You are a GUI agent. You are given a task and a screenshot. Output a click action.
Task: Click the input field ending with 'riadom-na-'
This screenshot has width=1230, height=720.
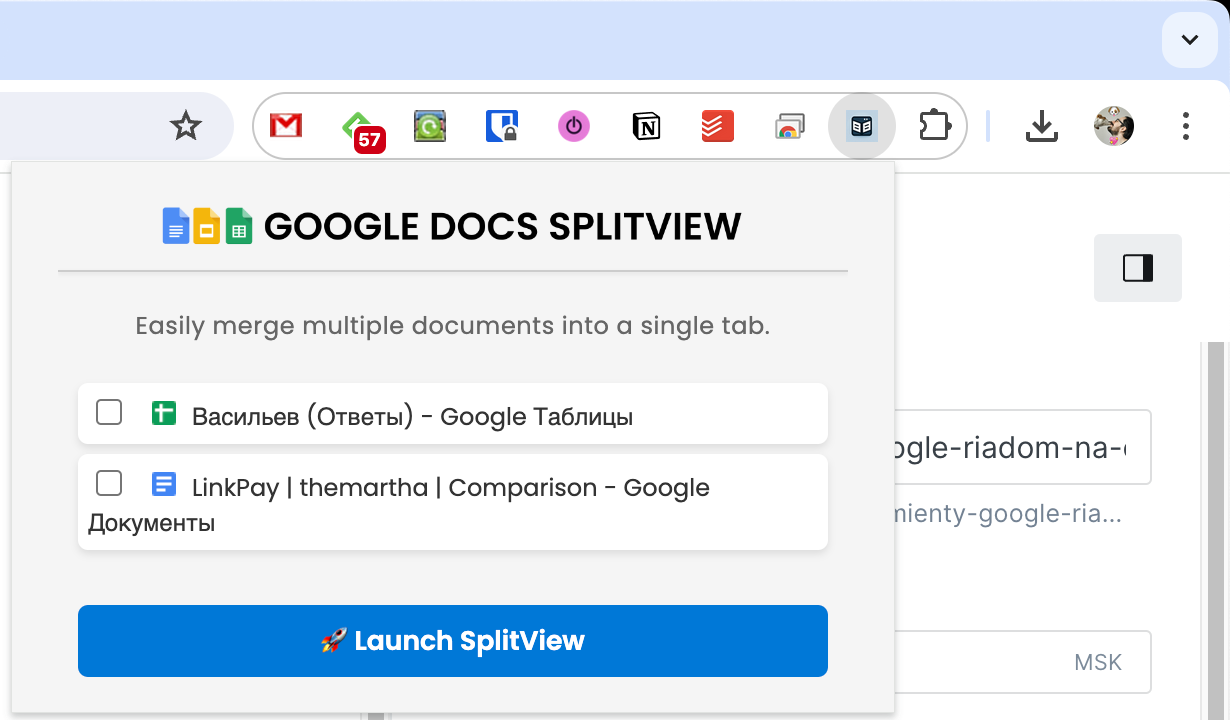[1023, 447]
